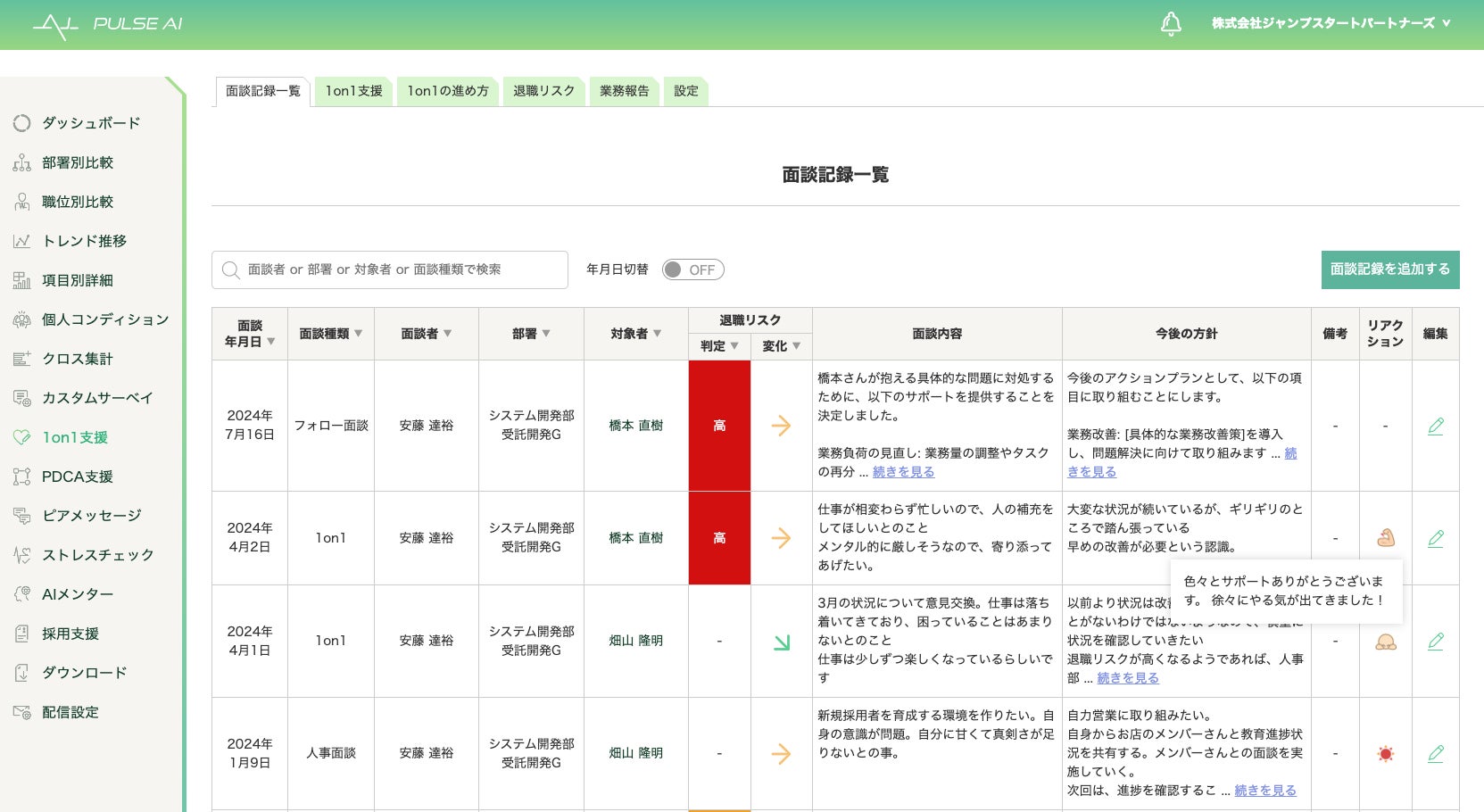
Task: Click the search magnifier icon
Action: coord(230,269)
